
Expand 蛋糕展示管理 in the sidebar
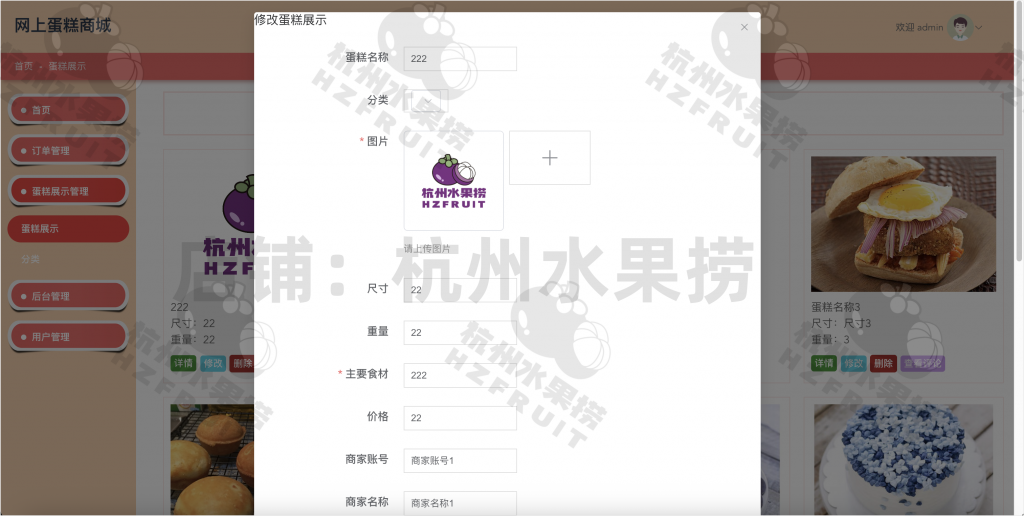coord(68,191)
